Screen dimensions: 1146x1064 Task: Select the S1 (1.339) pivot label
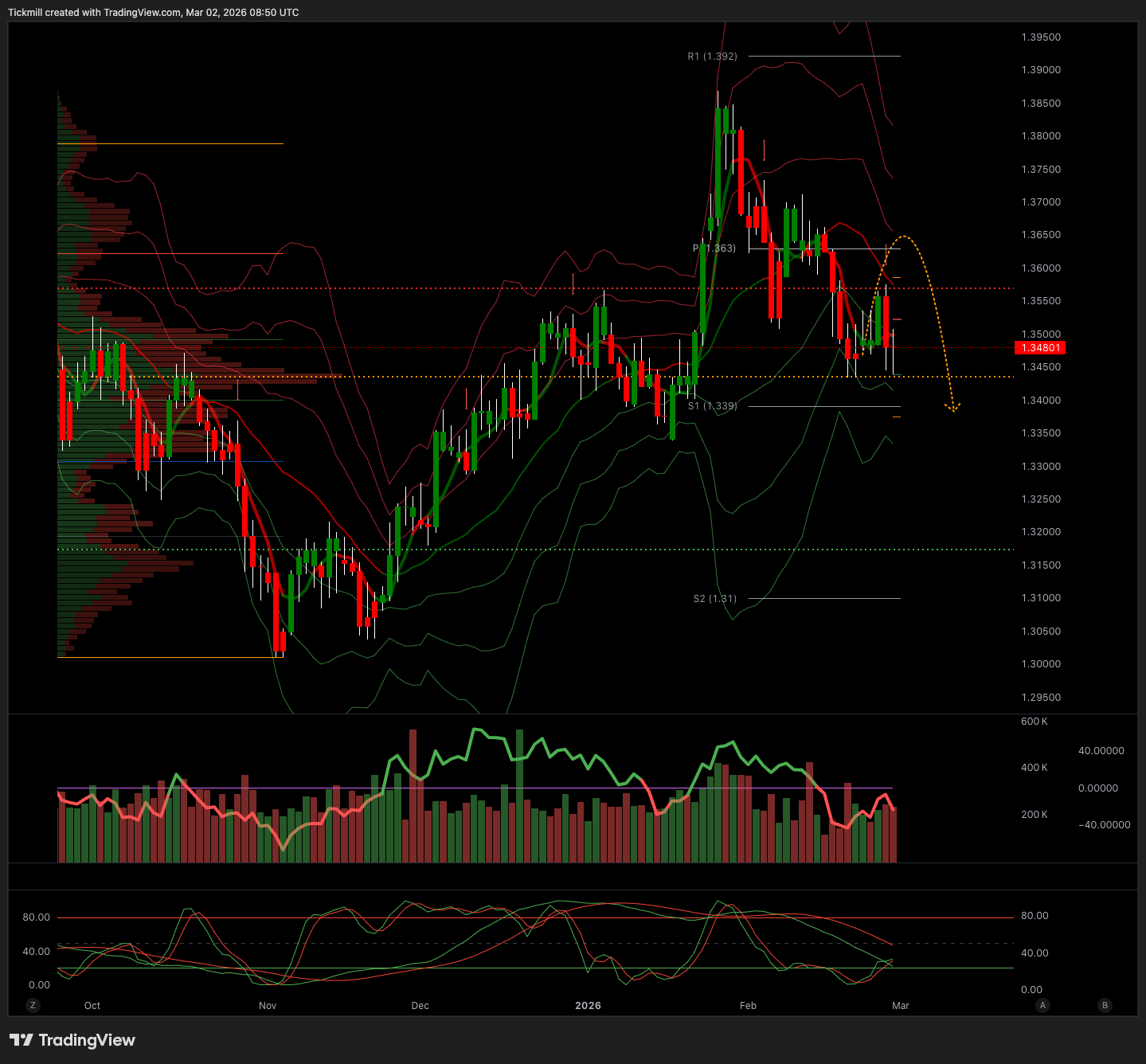click(712, 406)
